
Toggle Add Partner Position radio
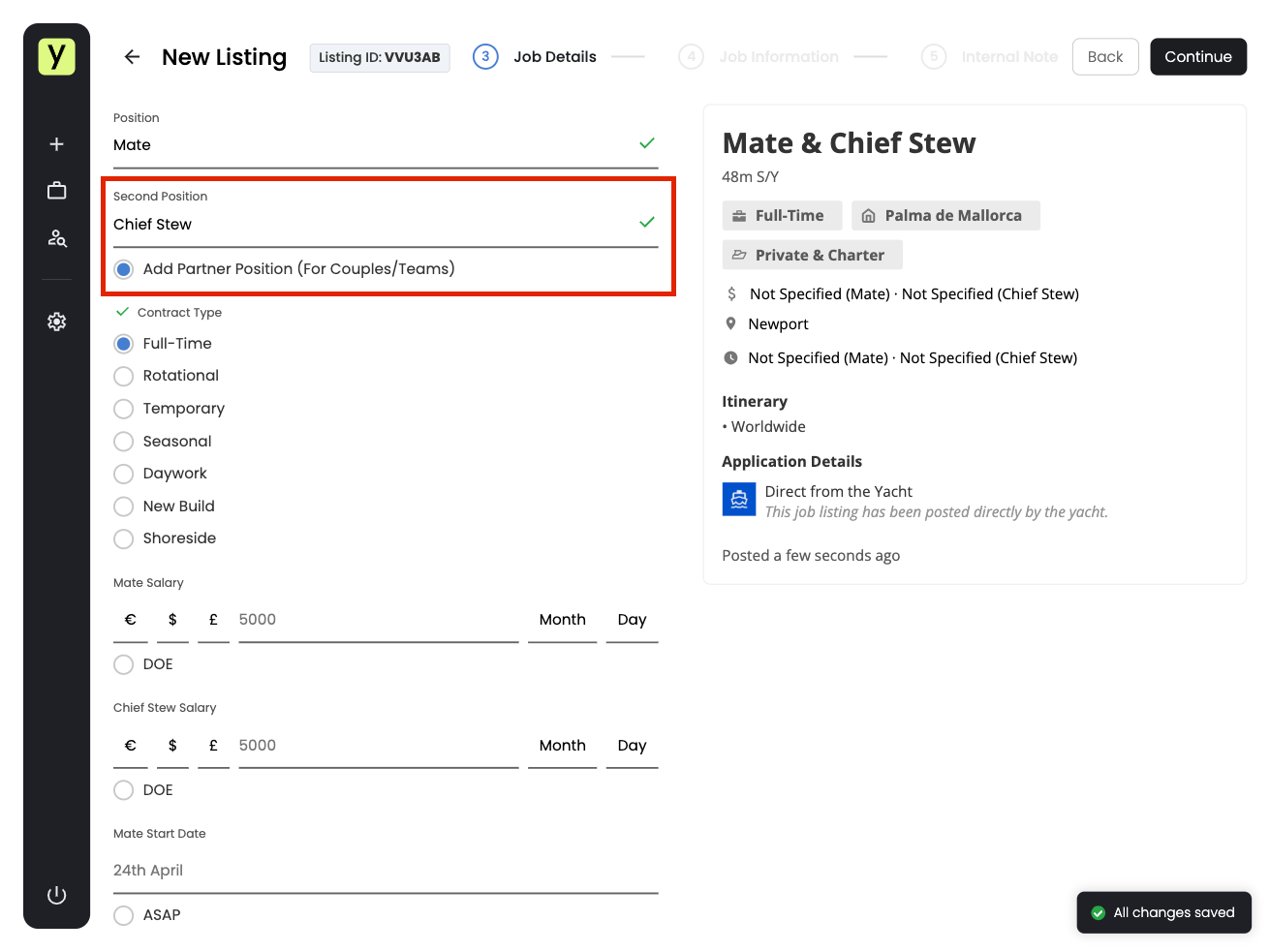(123, 269)
